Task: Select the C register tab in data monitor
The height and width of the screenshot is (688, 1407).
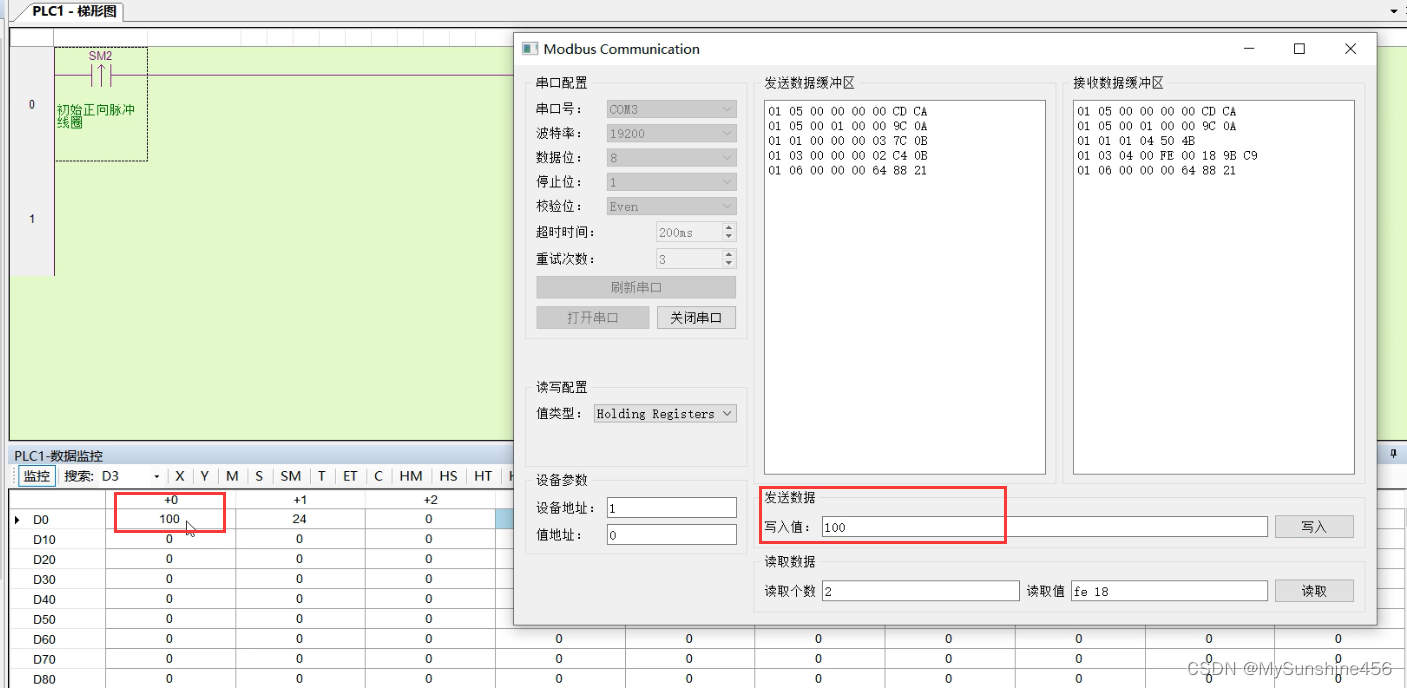Action: tap(378, 476)
